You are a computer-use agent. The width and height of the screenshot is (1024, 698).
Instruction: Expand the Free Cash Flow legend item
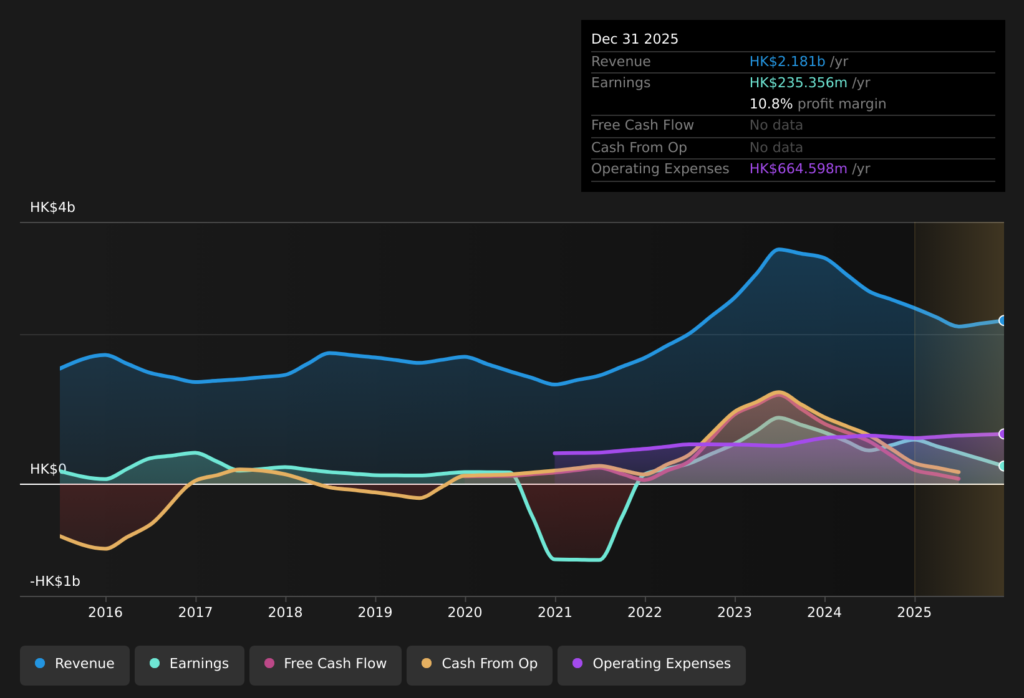(325, 664)
